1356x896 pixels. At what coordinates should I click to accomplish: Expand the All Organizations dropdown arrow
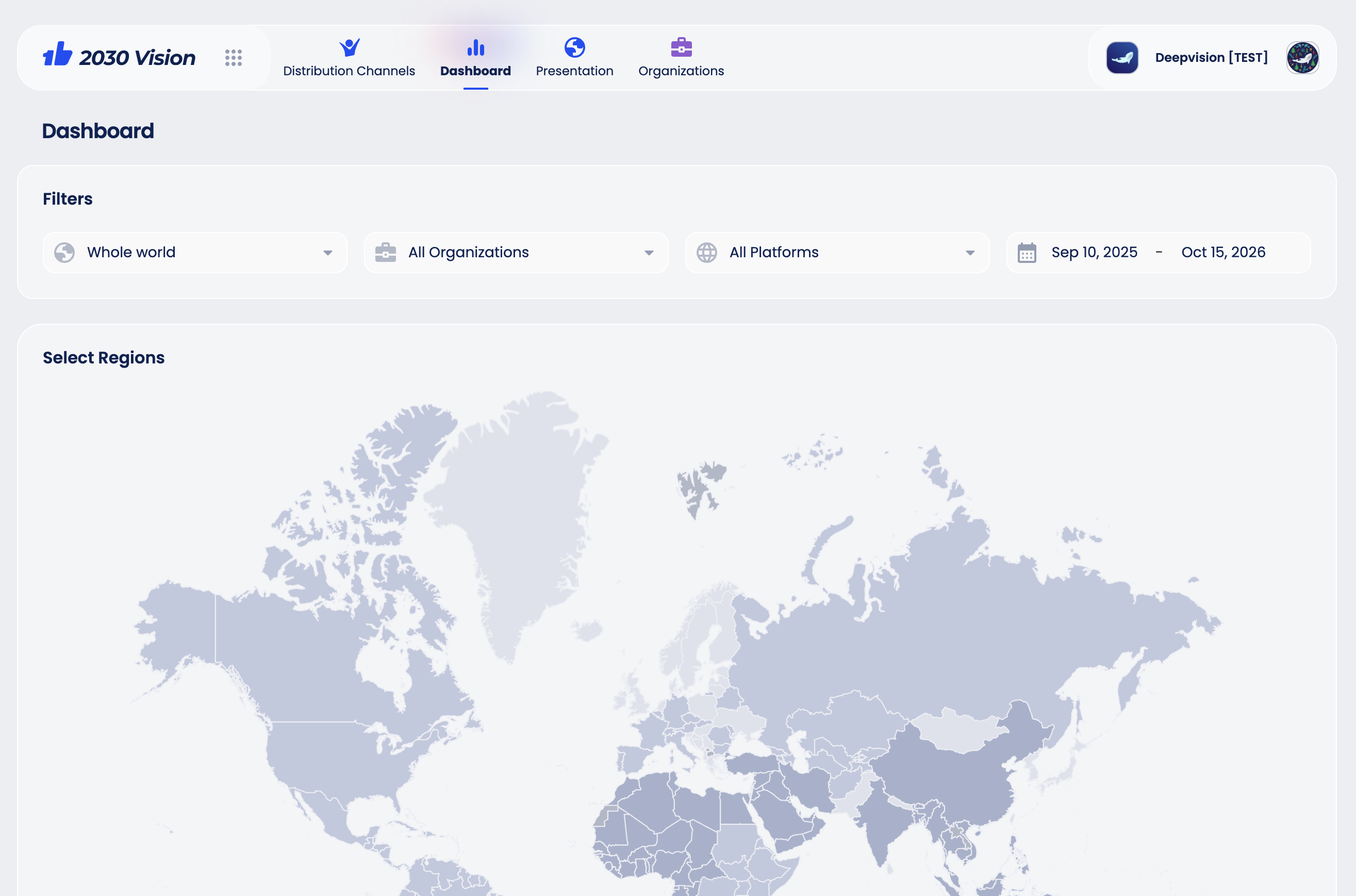point(649,253)
